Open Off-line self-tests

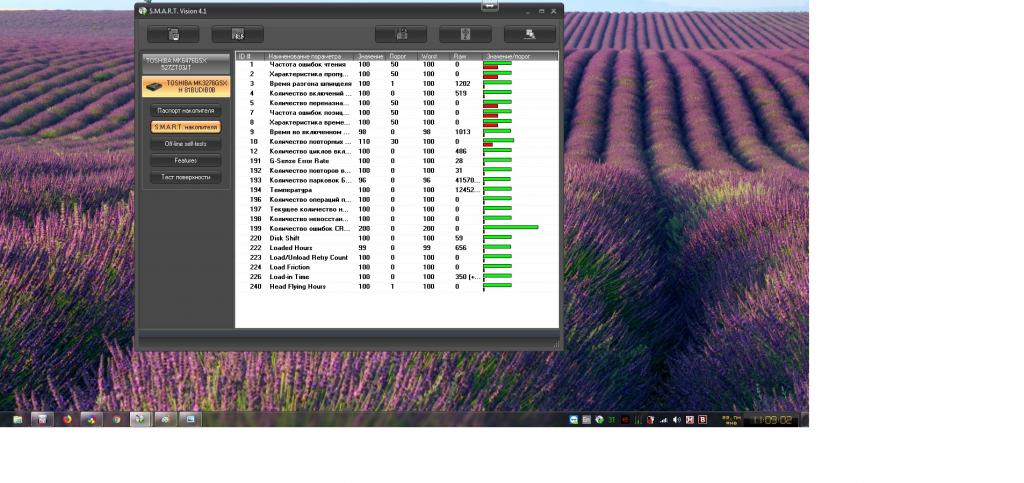[x=185, y=144]
